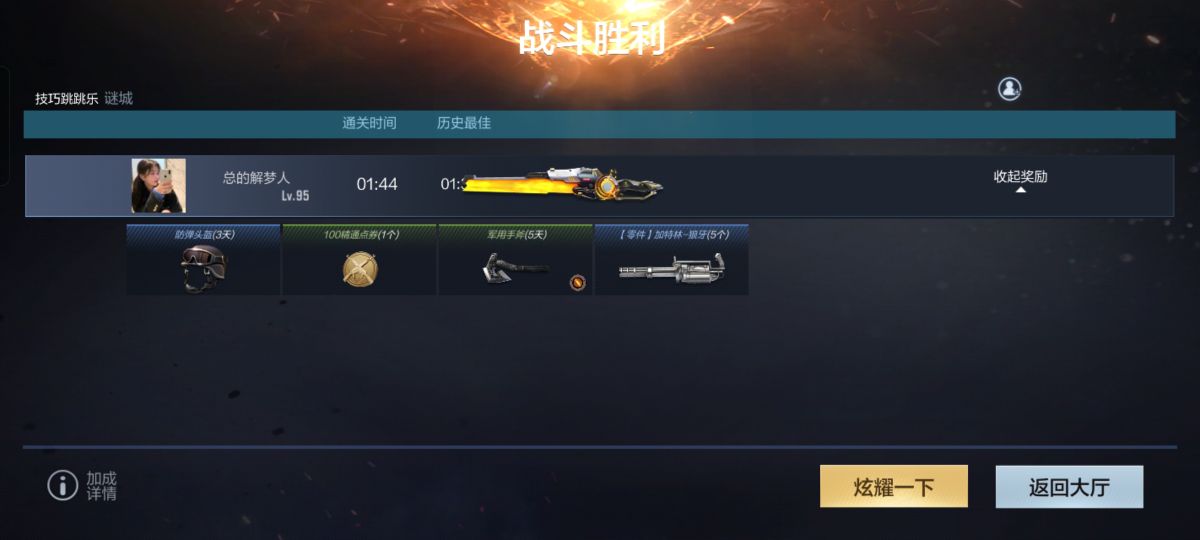
Task: Tap the 加成详情 info circle icon
Action: (x=62, y=486)
